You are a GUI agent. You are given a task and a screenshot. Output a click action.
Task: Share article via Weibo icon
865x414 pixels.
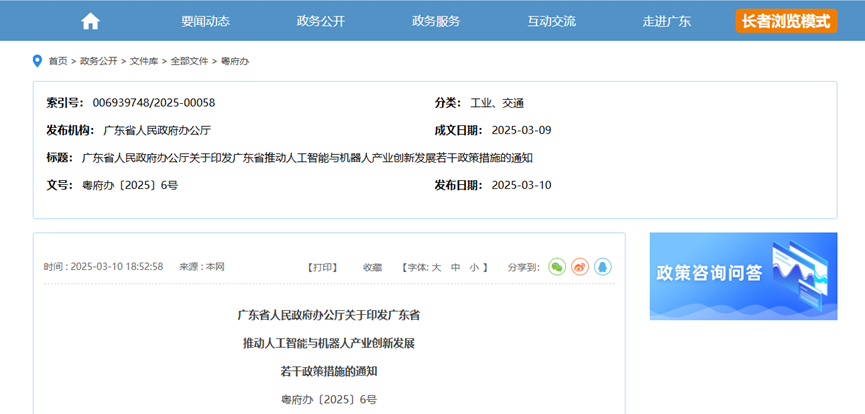580,267
